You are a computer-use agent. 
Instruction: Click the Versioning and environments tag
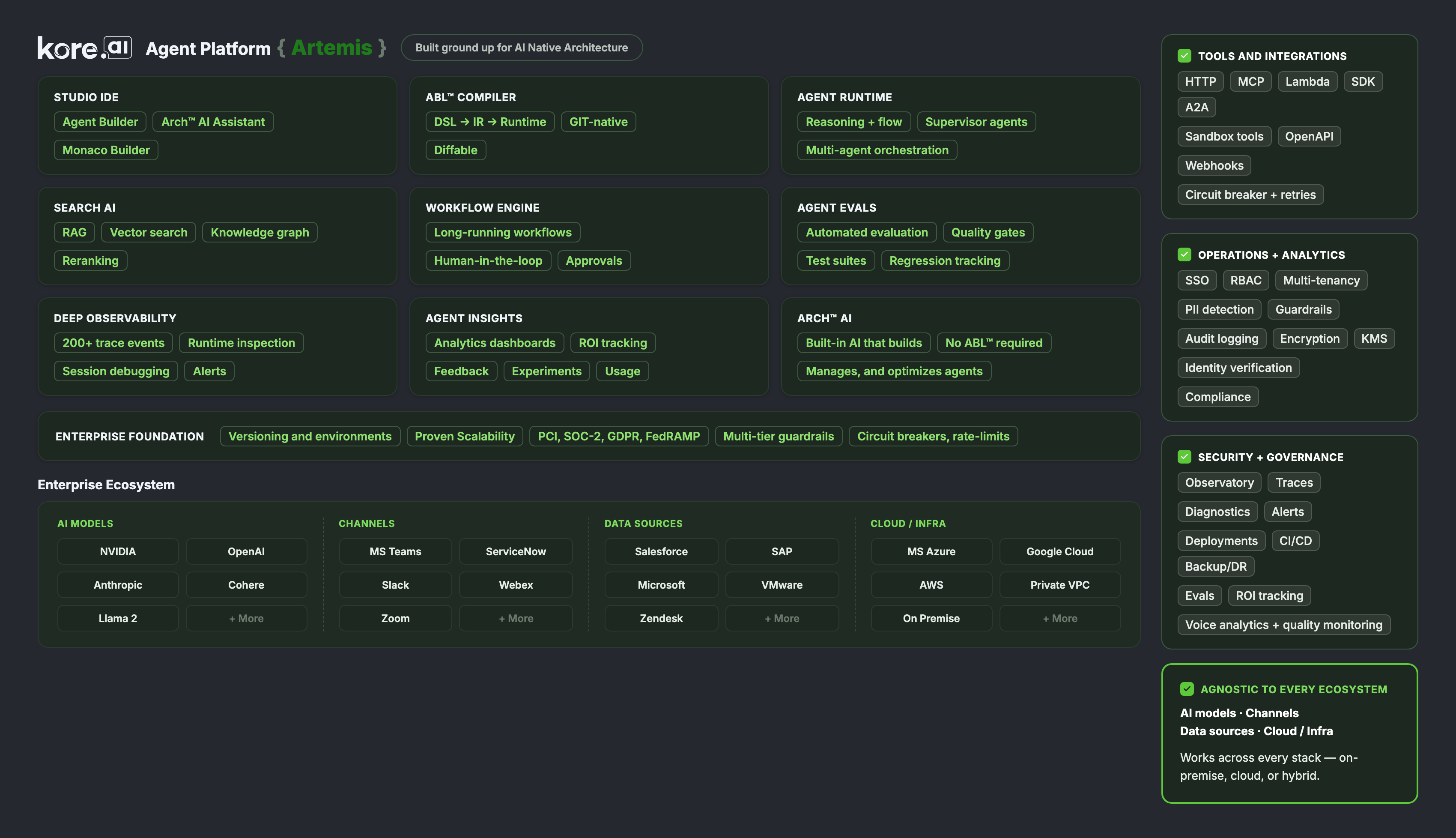click(310, 436)
